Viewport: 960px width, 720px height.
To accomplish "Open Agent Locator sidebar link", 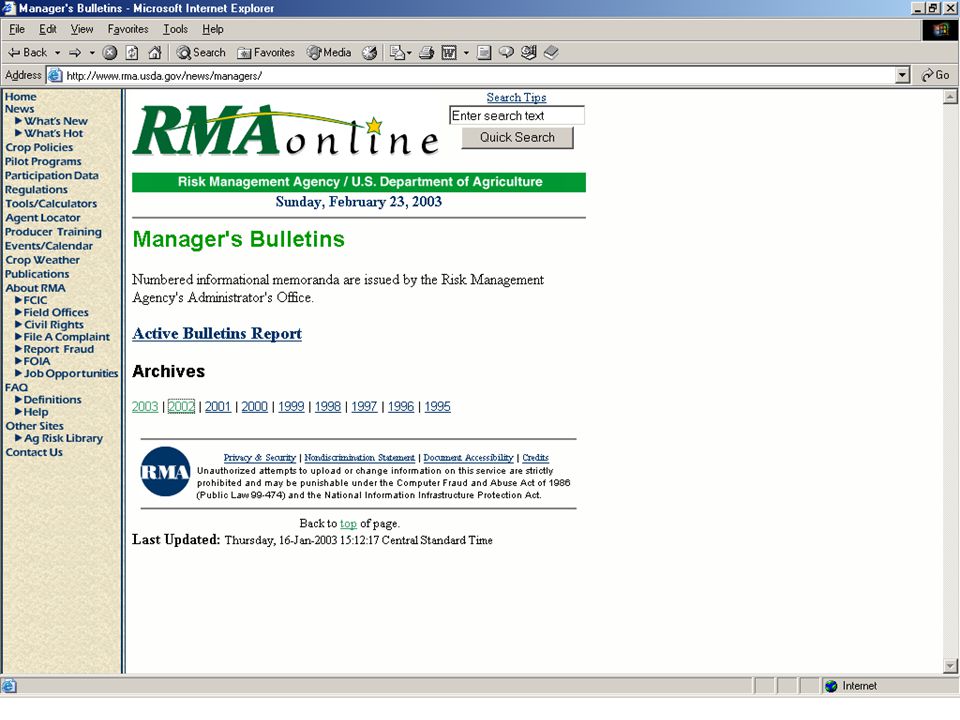I will tap(43, 218).
